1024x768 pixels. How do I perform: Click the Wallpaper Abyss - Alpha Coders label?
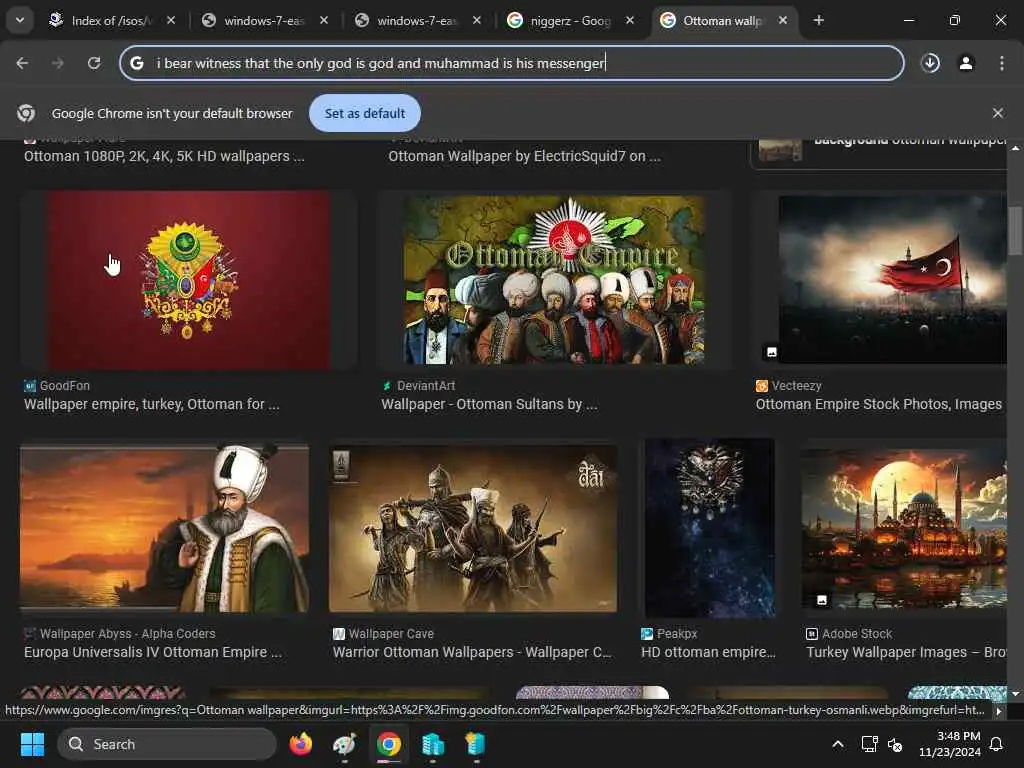click(x=127, y=633)
